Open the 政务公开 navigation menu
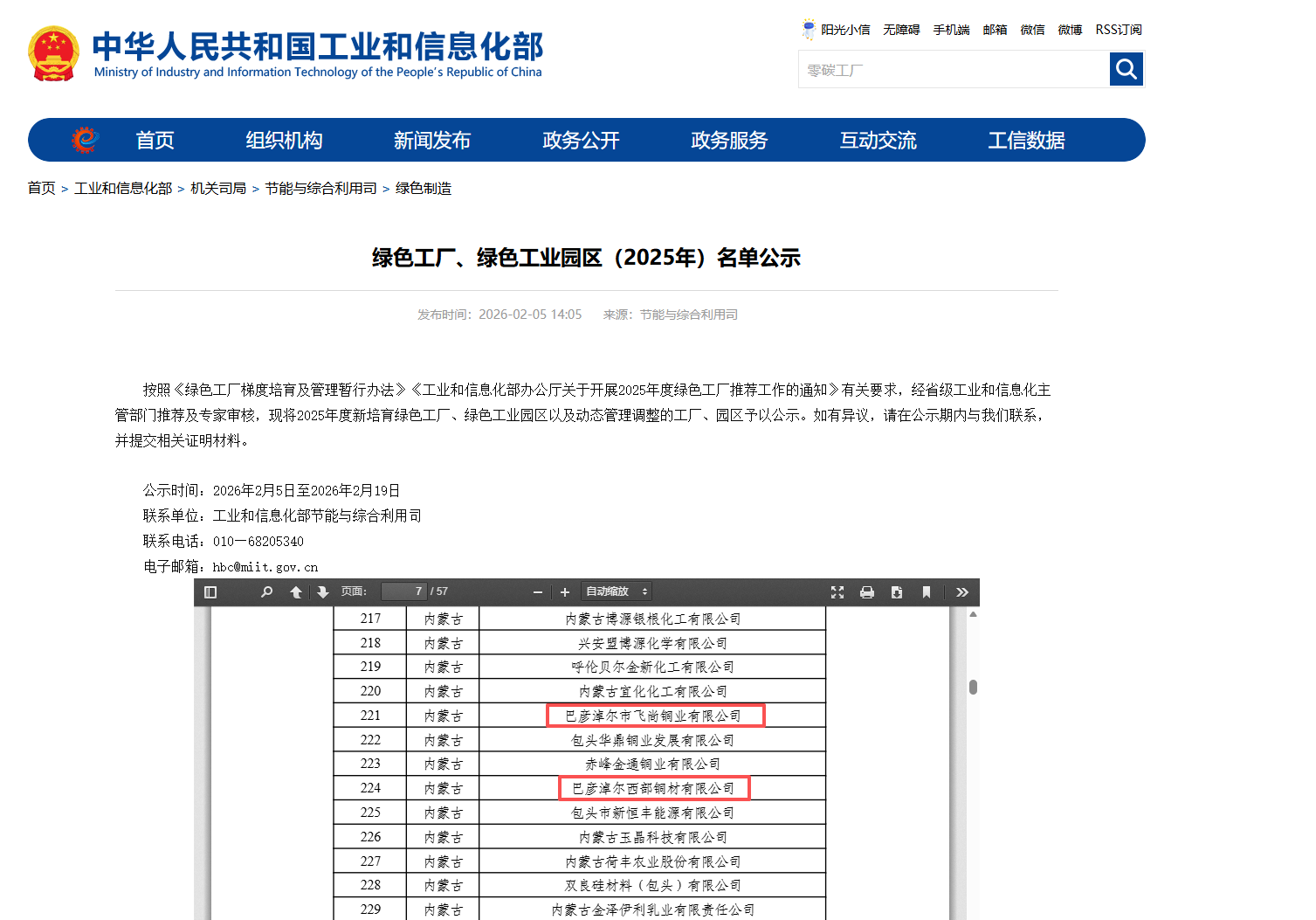The image size is (1316, 920). click(581, 141)
